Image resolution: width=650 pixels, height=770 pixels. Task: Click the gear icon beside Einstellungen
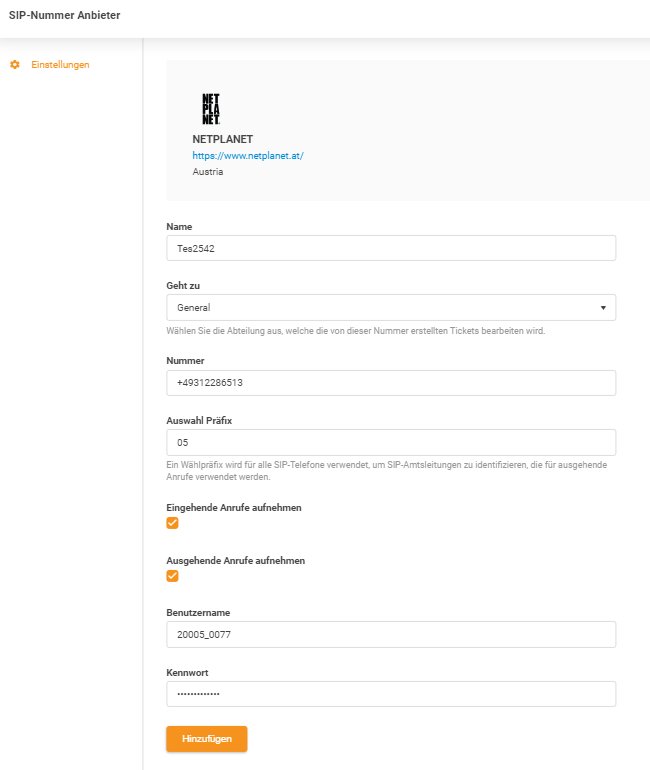(15, 65)
